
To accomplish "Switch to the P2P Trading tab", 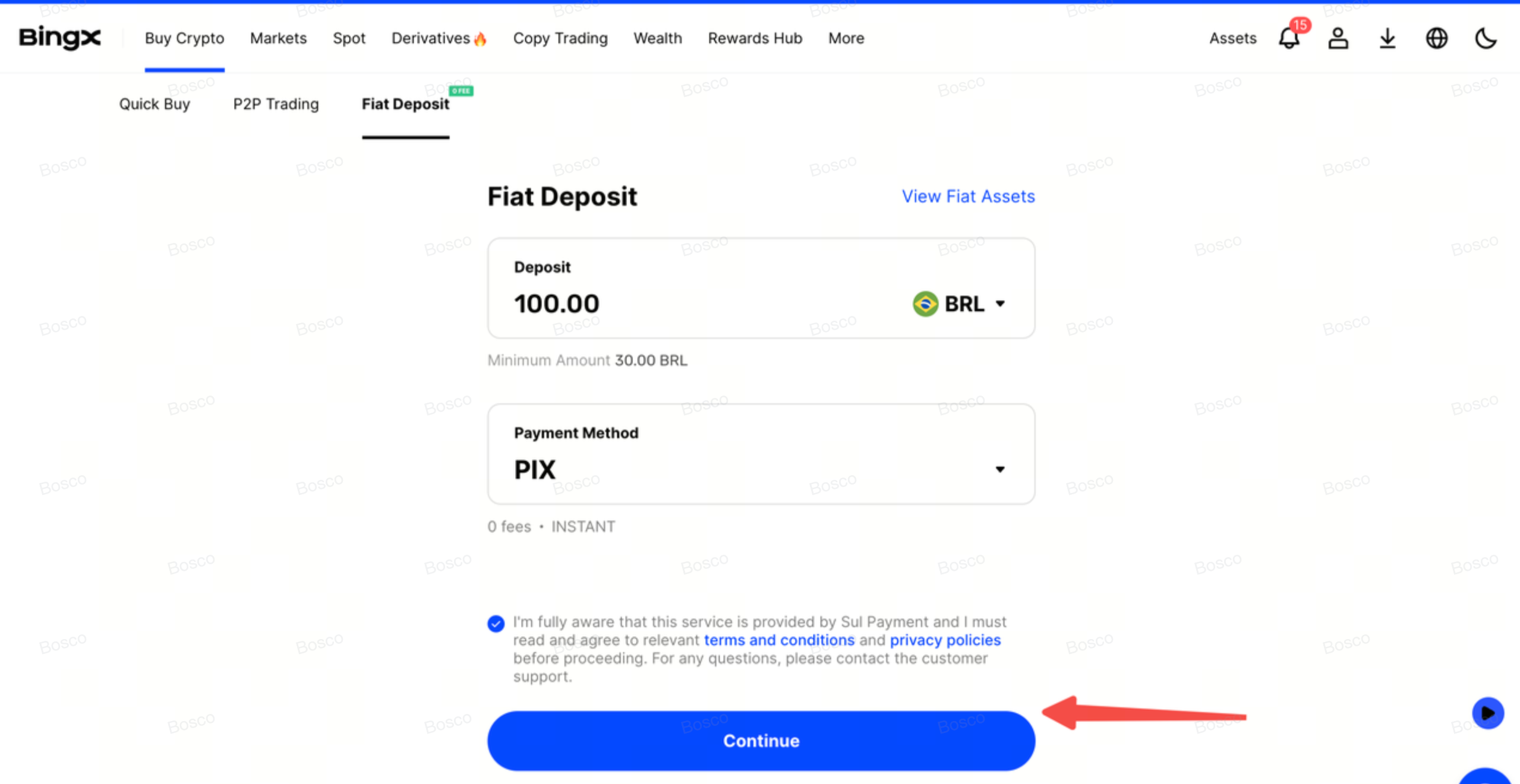I will (x=276, y=104).
